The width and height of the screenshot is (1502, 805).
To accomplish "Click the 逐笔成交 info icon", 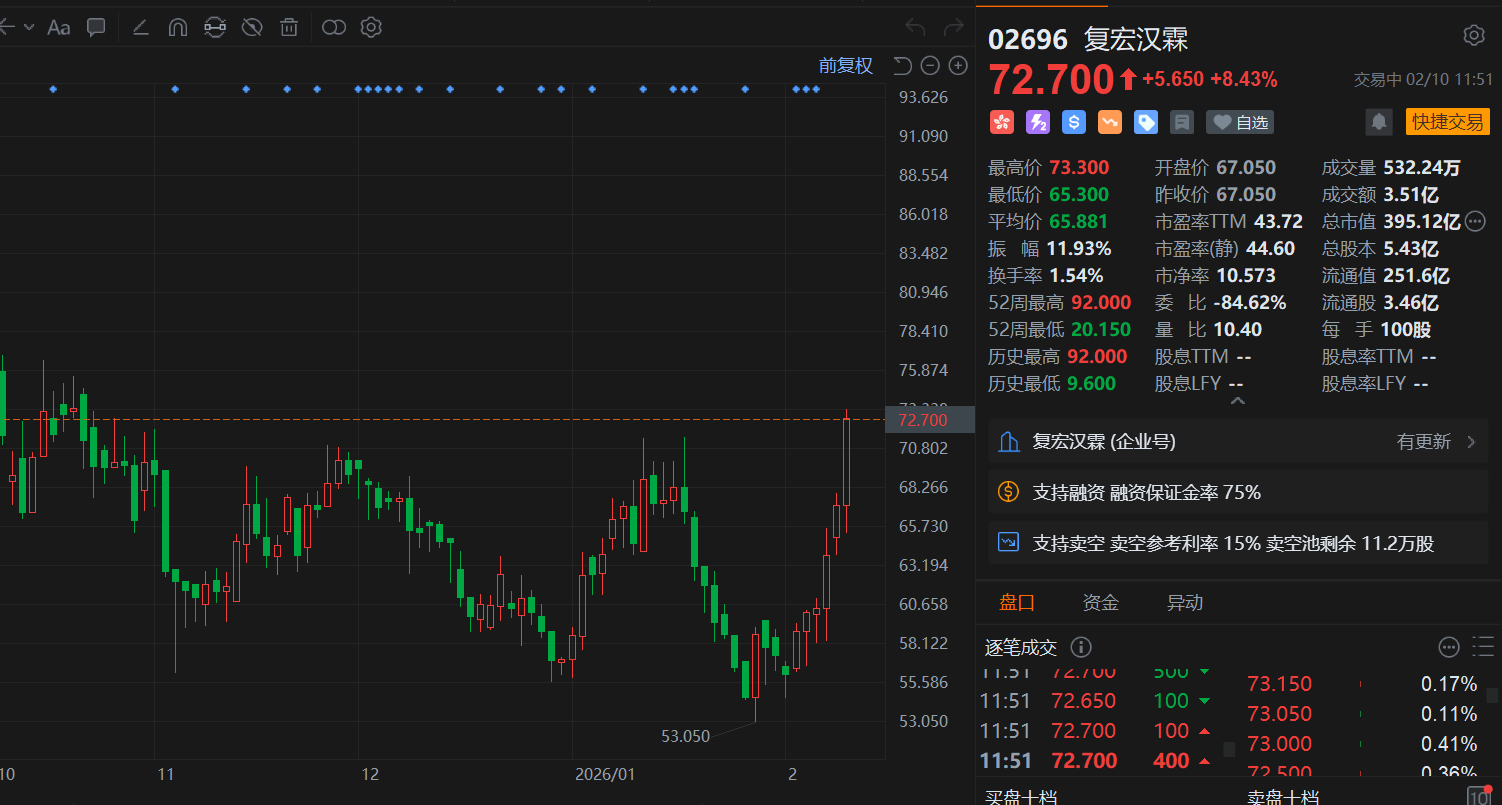I will pos(1081,647).
